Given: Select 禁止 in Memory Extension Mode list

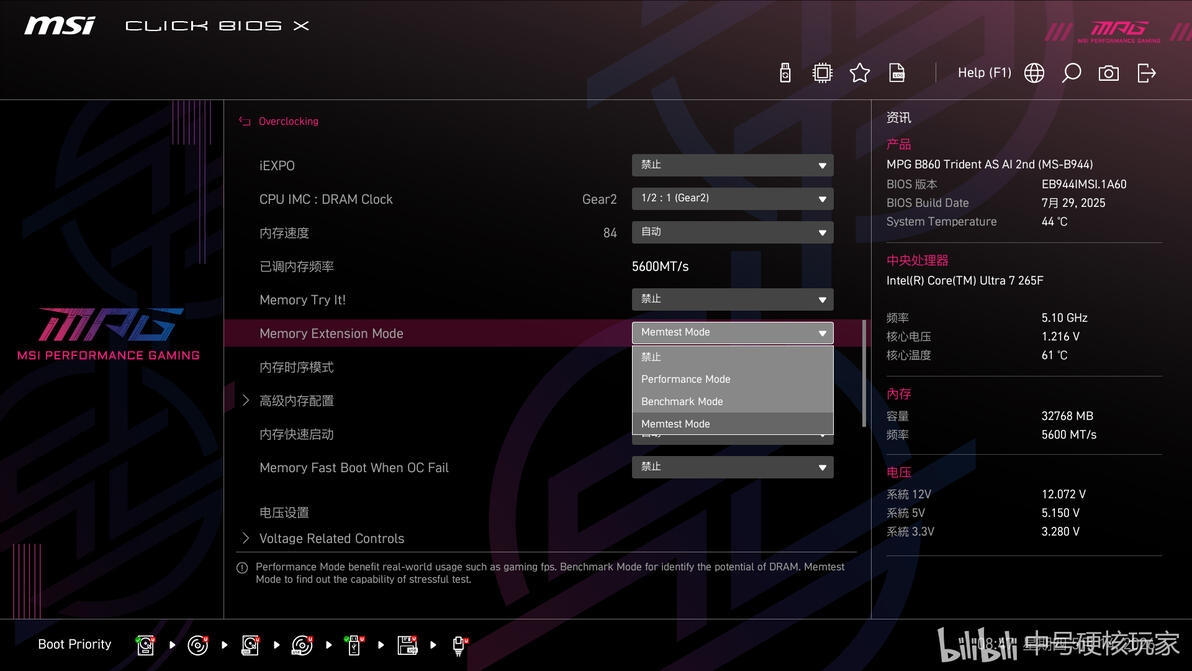Looking at the screenshot, I should 732,356.
